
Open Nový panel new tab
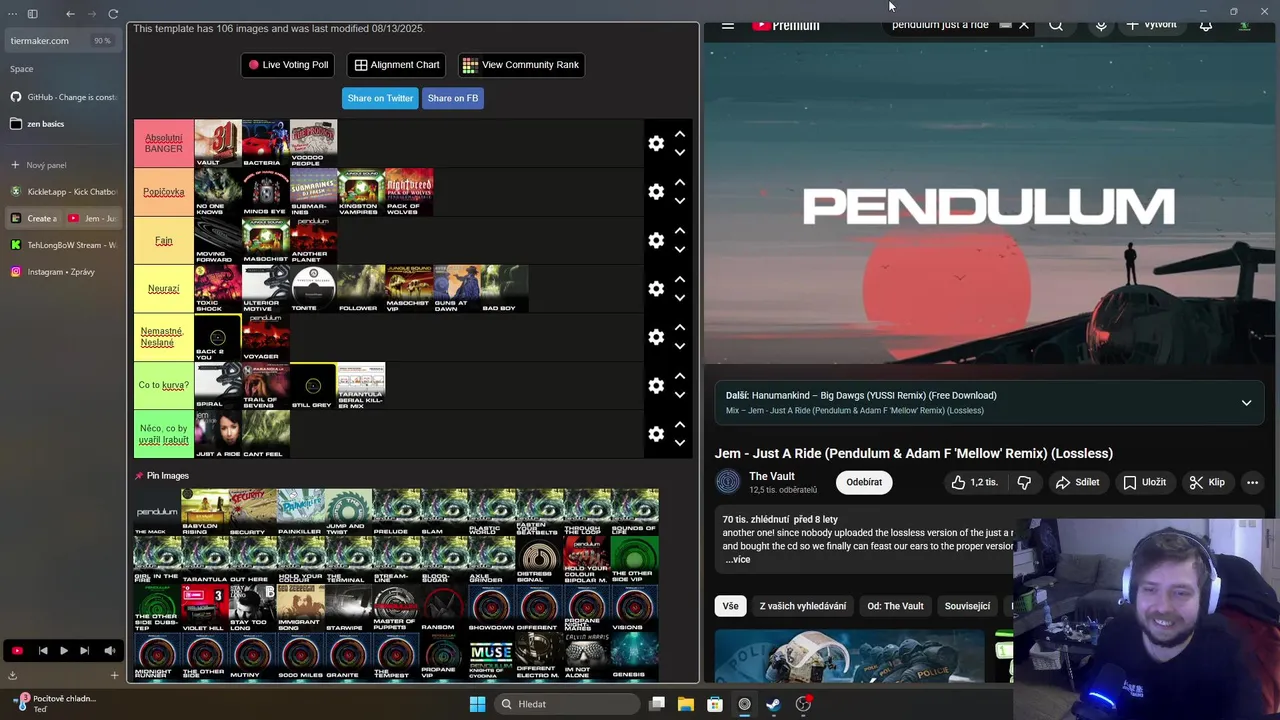63,165
